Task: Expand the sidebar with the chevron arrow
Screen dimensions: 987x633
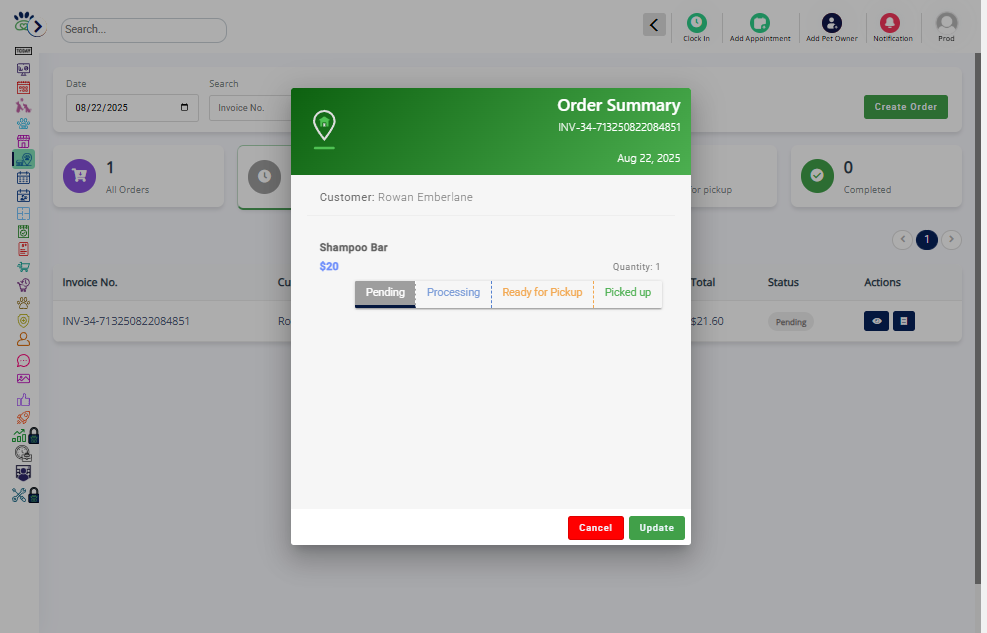Action: click(x=38, y=26)
